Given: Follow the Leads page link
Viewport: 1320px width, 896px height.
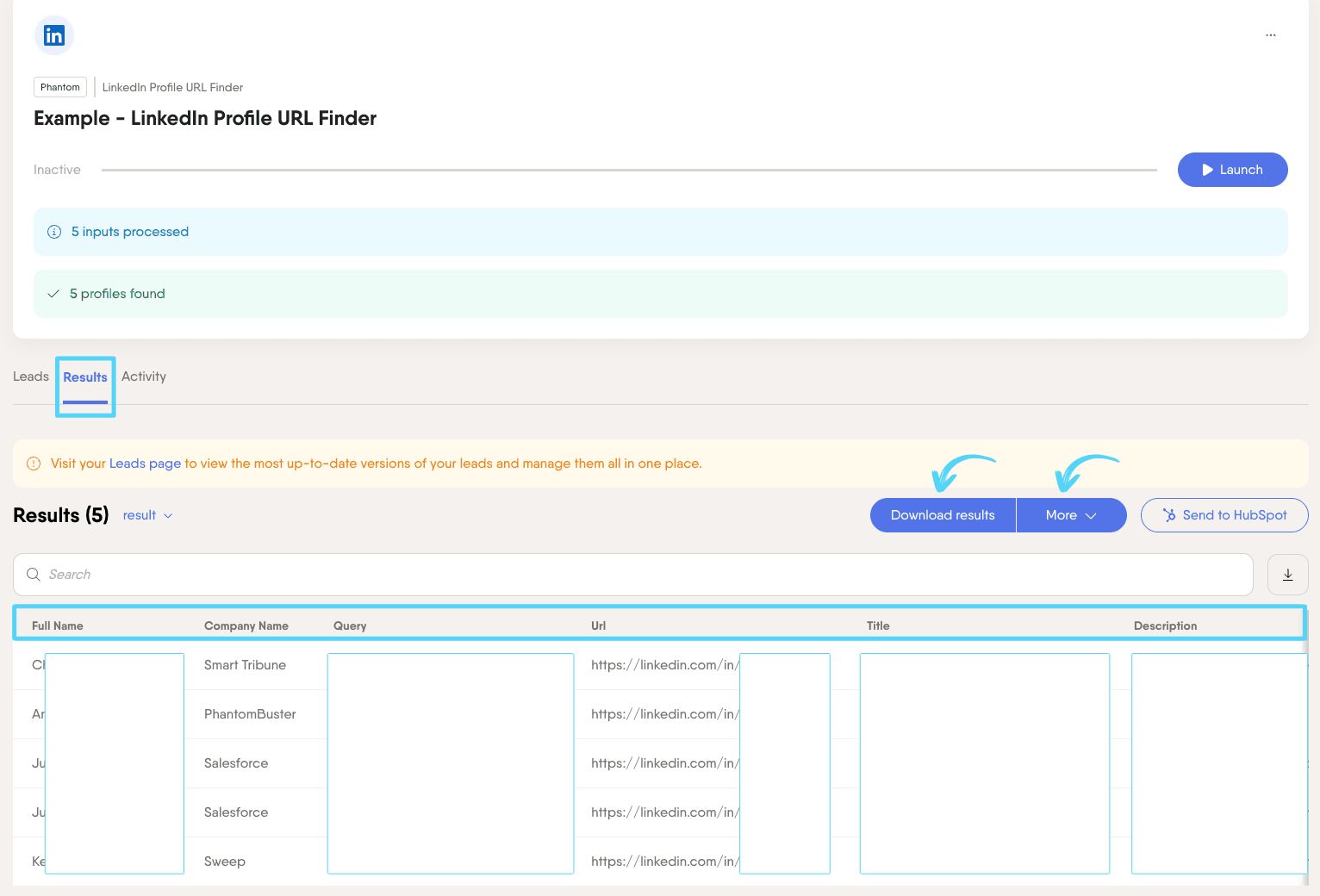Looking at the screenshot, I should click(x=145, y=464).
